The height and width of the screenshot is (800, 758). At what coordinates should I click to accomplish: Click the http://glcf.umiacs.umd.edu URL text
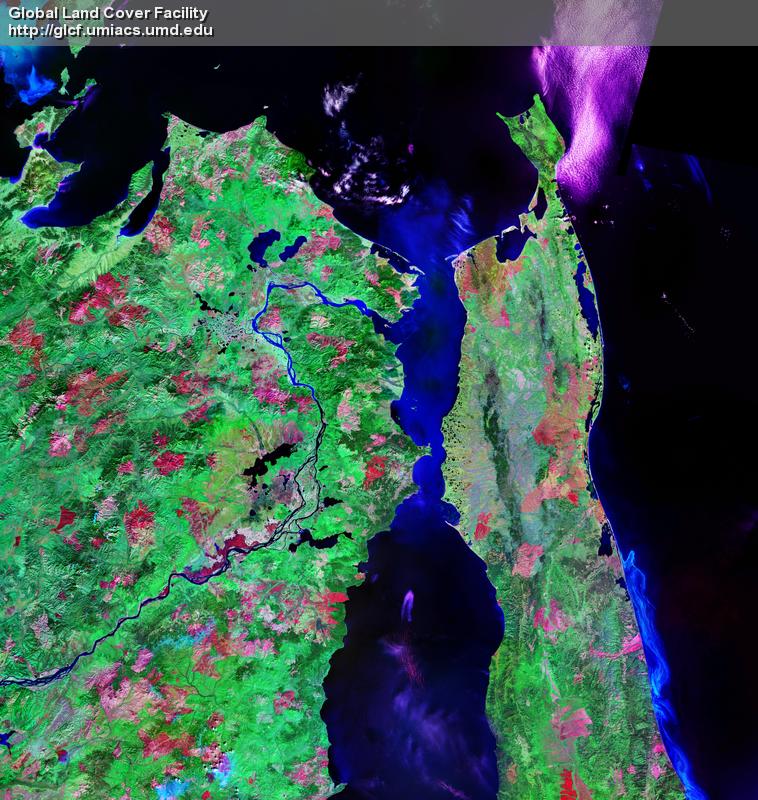(111, 31)
